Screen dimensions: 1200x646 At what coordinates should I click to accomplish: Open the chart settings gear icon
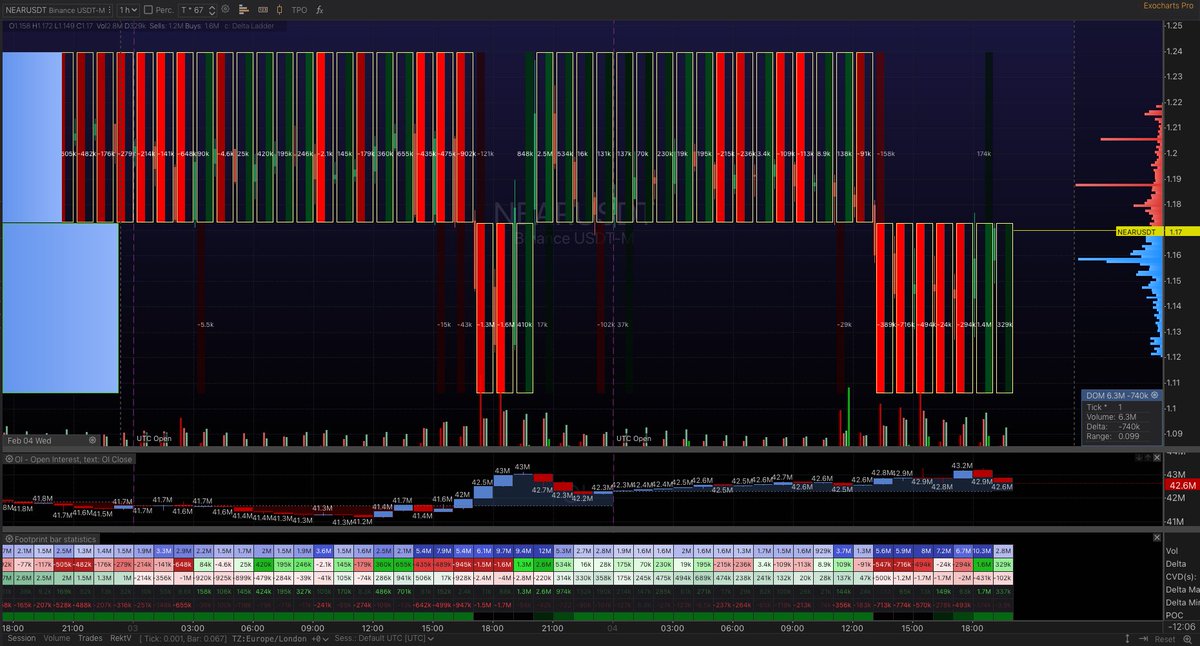click(225, 9)
